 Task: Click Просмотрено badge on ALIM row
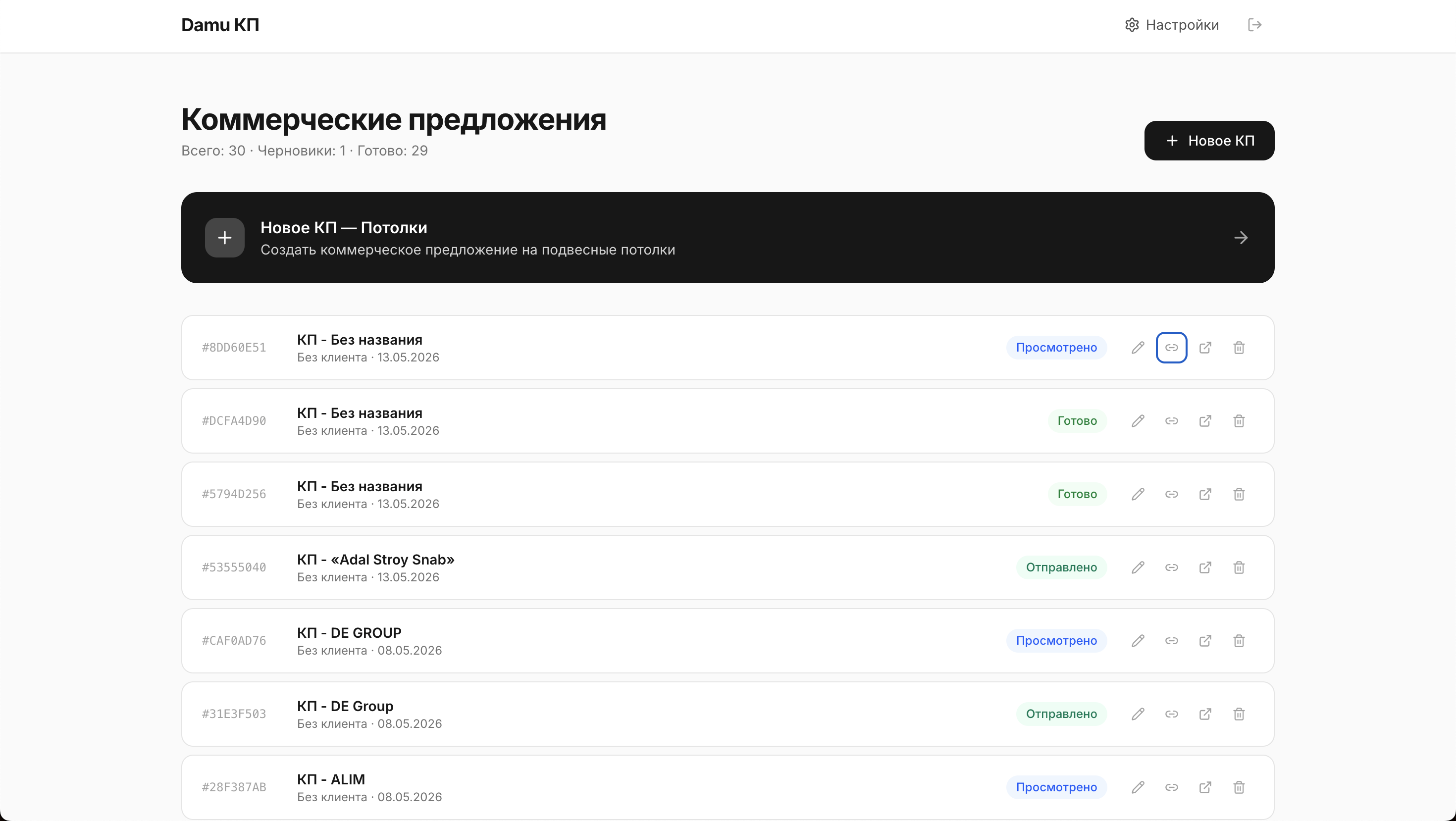(1056, 787)
